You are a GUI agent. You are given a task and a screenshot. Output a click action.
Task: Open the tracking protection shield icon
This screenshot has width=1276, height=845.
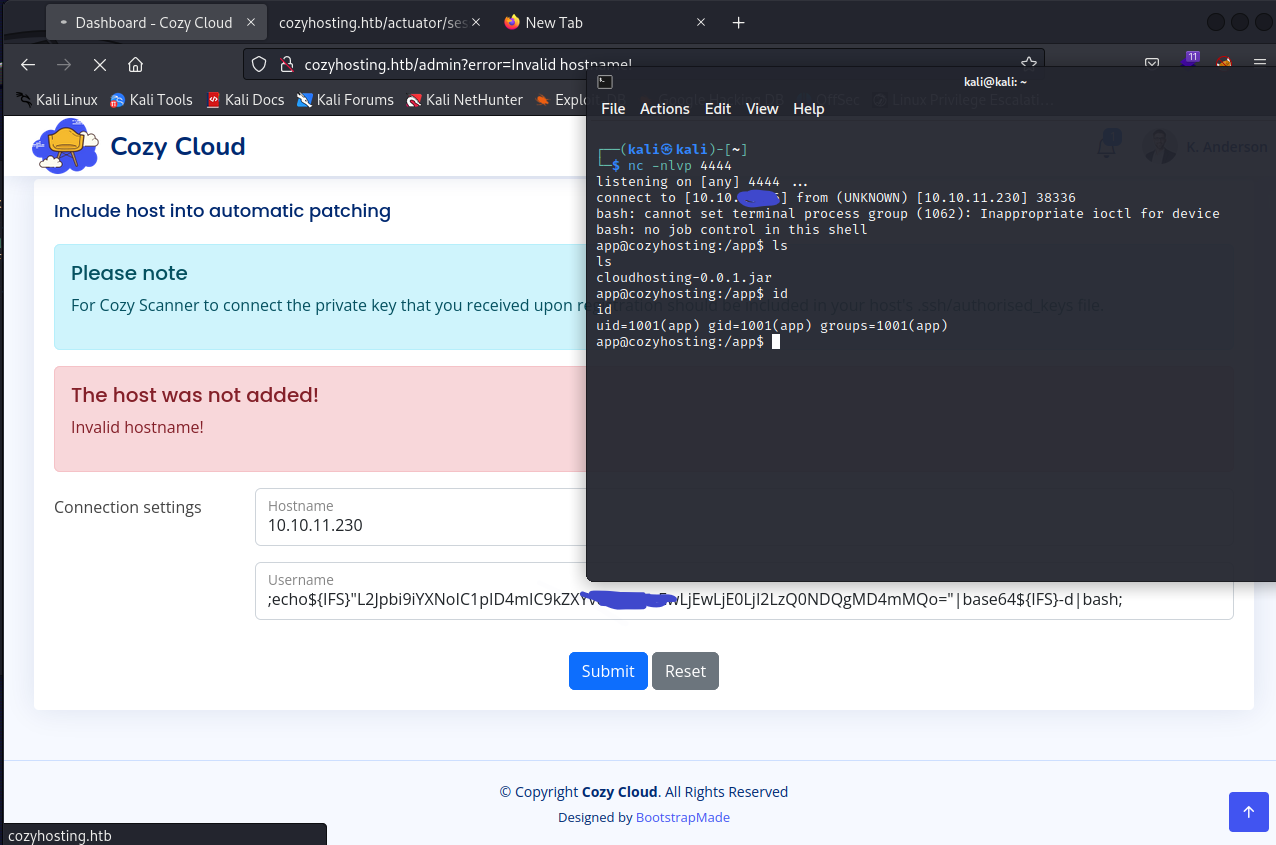pyautogui.click(x=259, y=64)
